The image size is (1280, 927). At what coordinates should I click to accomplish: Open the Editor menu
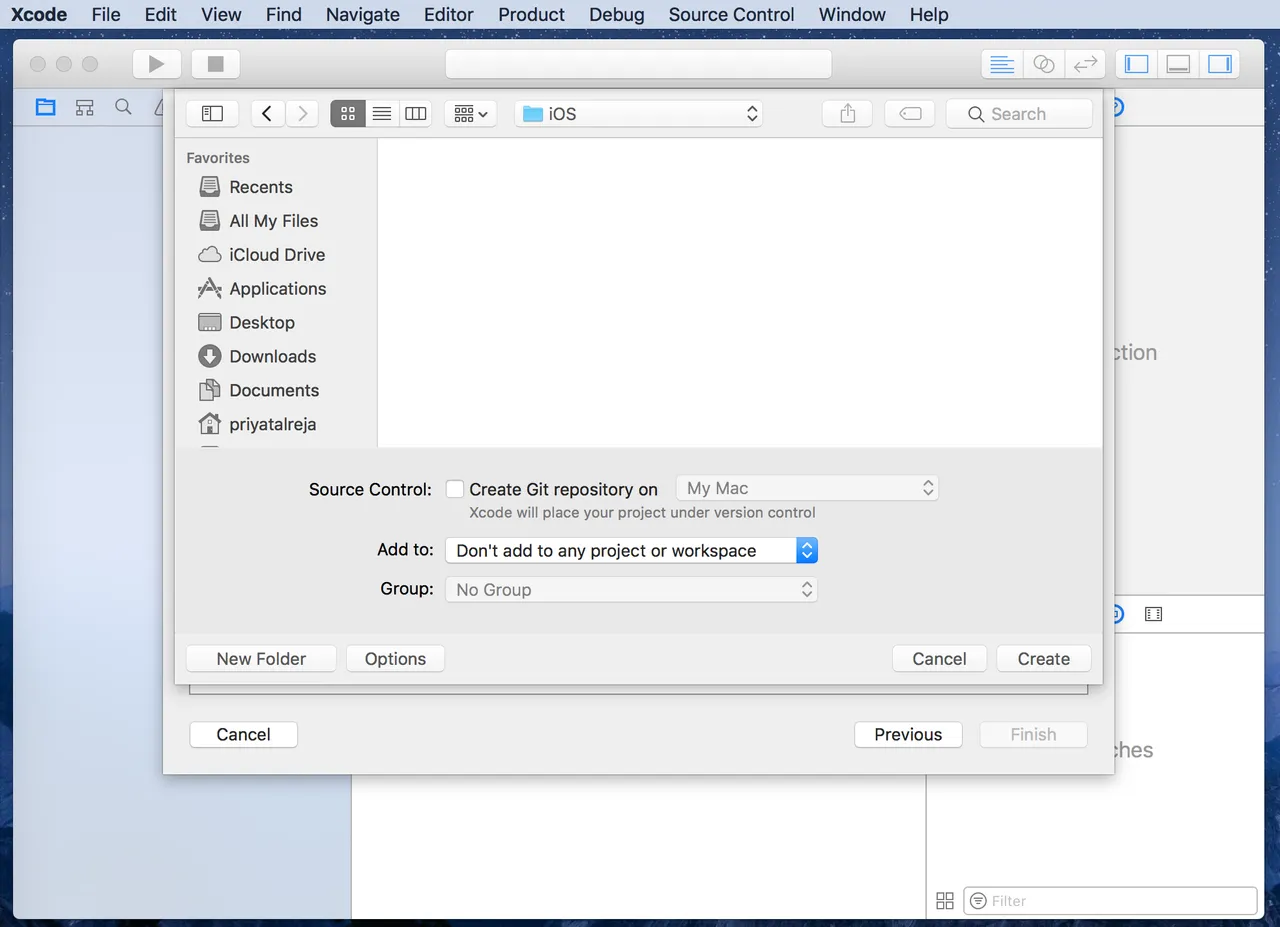coord(449,14)
